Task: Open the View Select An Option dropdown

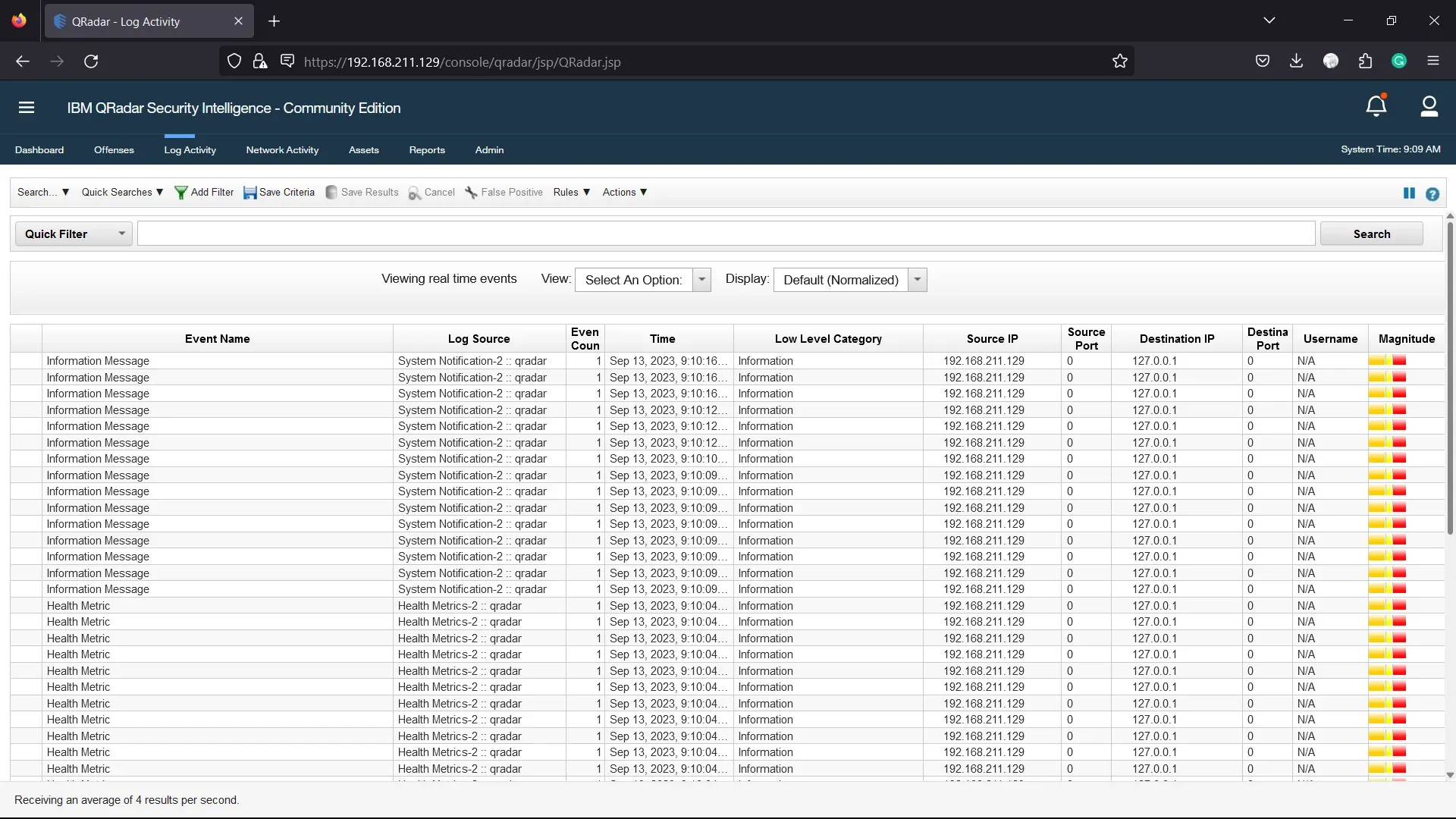Action: tap(642, 280)
